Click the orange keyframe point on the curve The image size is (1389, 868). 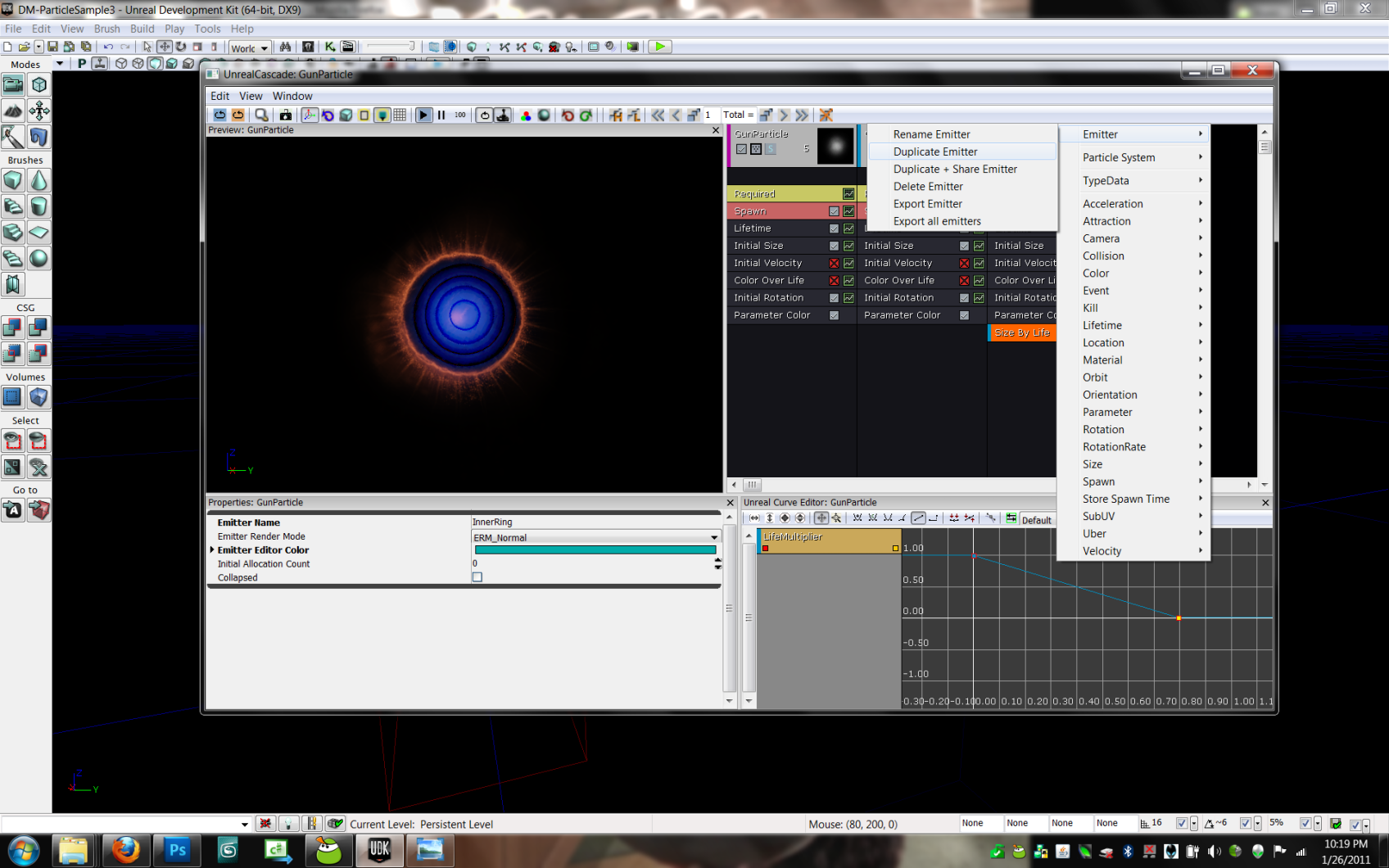[1179, 618]
